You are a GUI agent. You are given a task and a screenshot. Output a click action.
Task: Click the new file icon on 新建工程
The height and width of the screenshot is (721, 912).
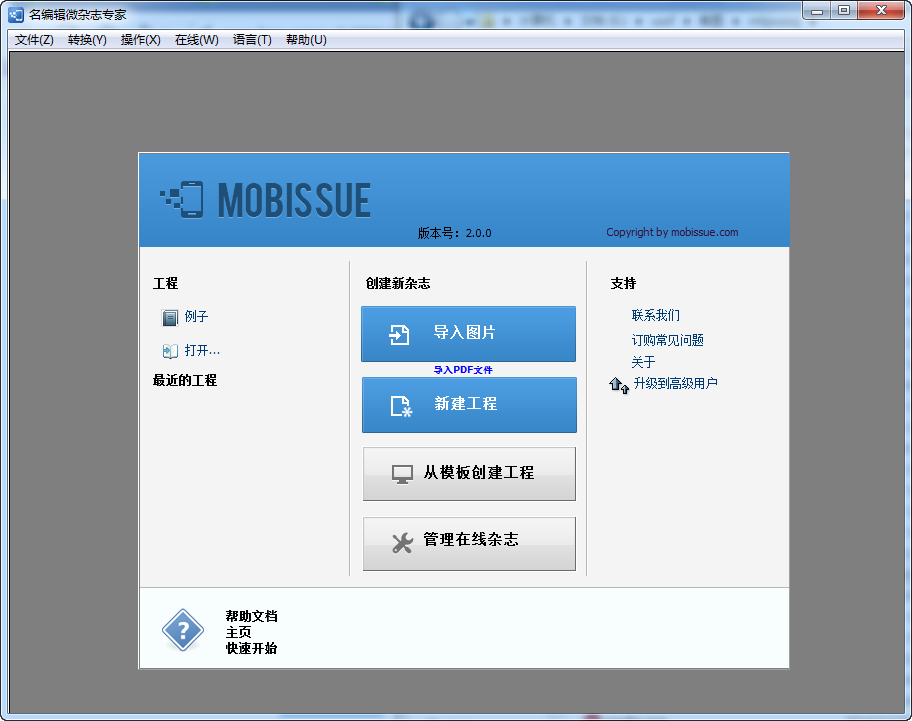(x=401, y=406)
